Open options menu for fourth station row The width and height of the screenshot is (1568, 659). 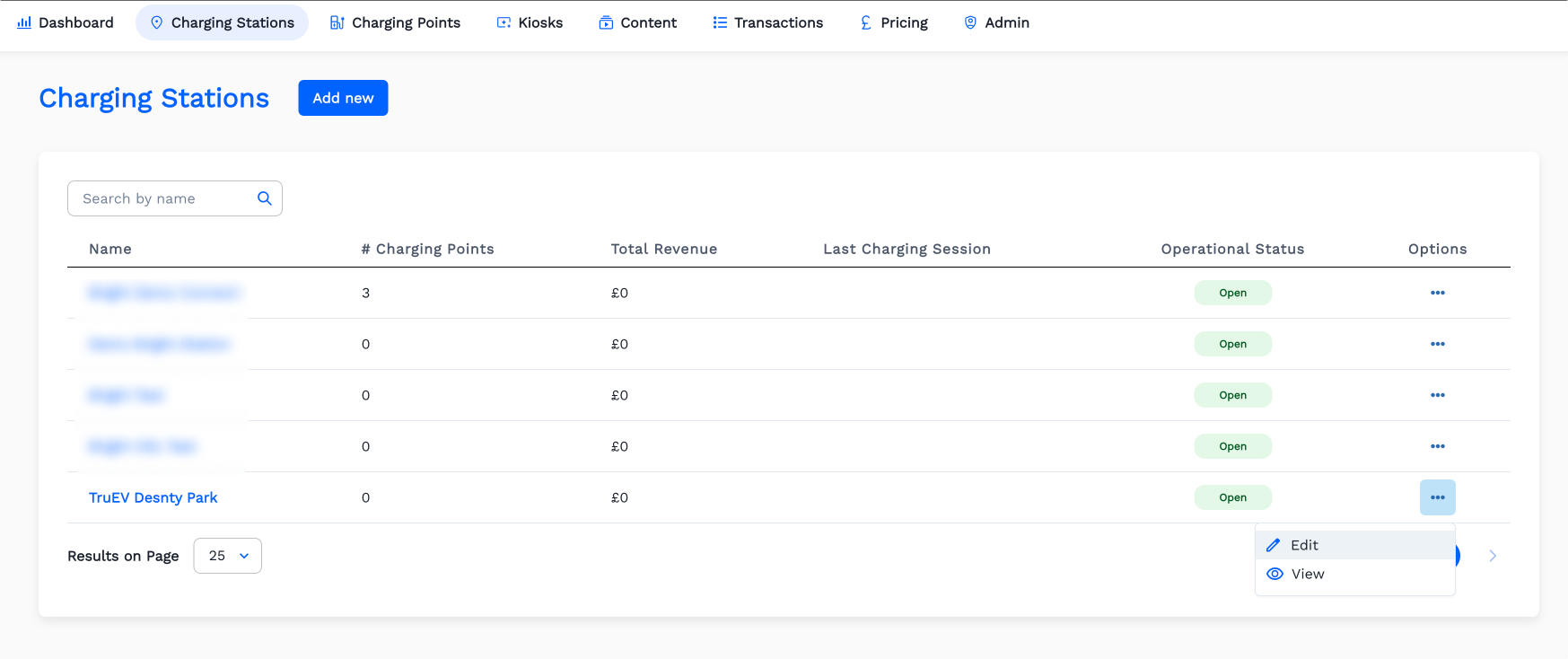(1437, 446)
